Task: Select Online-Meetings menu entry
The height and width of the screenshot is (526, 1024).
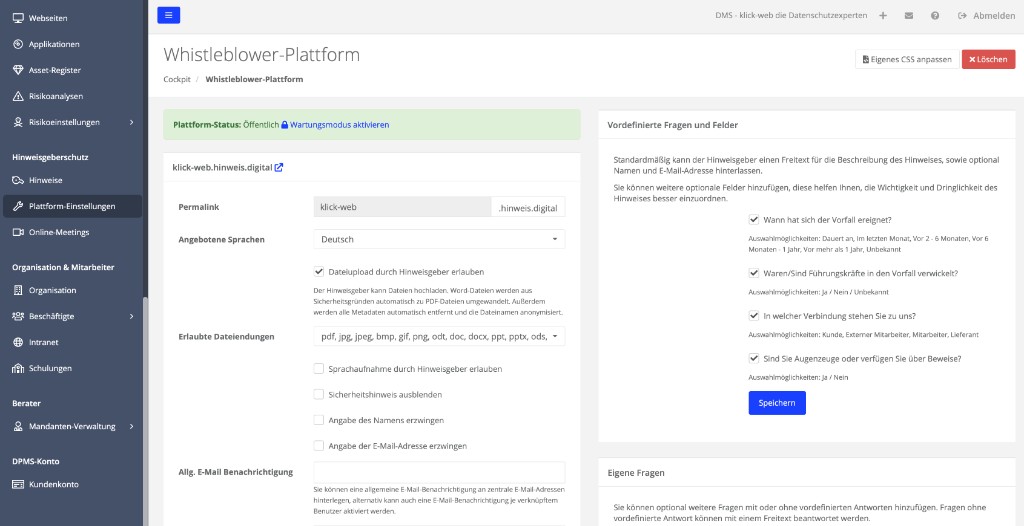Action: 71,232
